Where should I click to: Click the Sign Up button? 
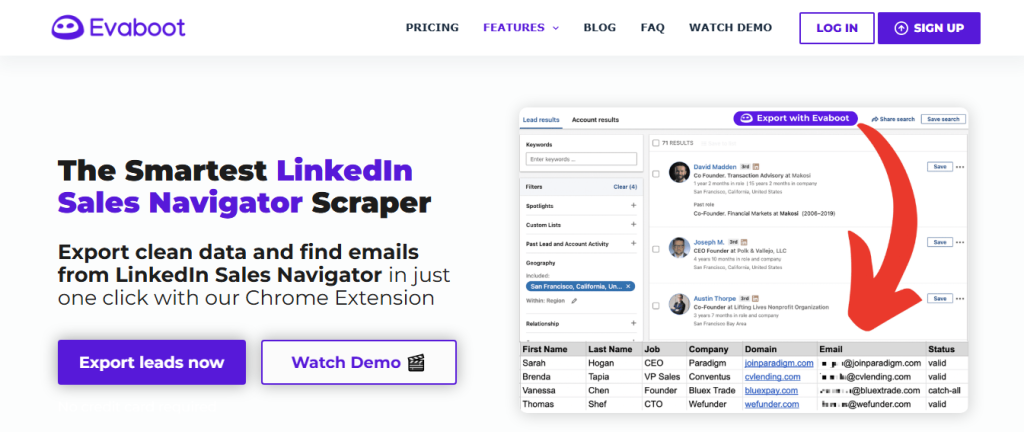pos(929,28)
